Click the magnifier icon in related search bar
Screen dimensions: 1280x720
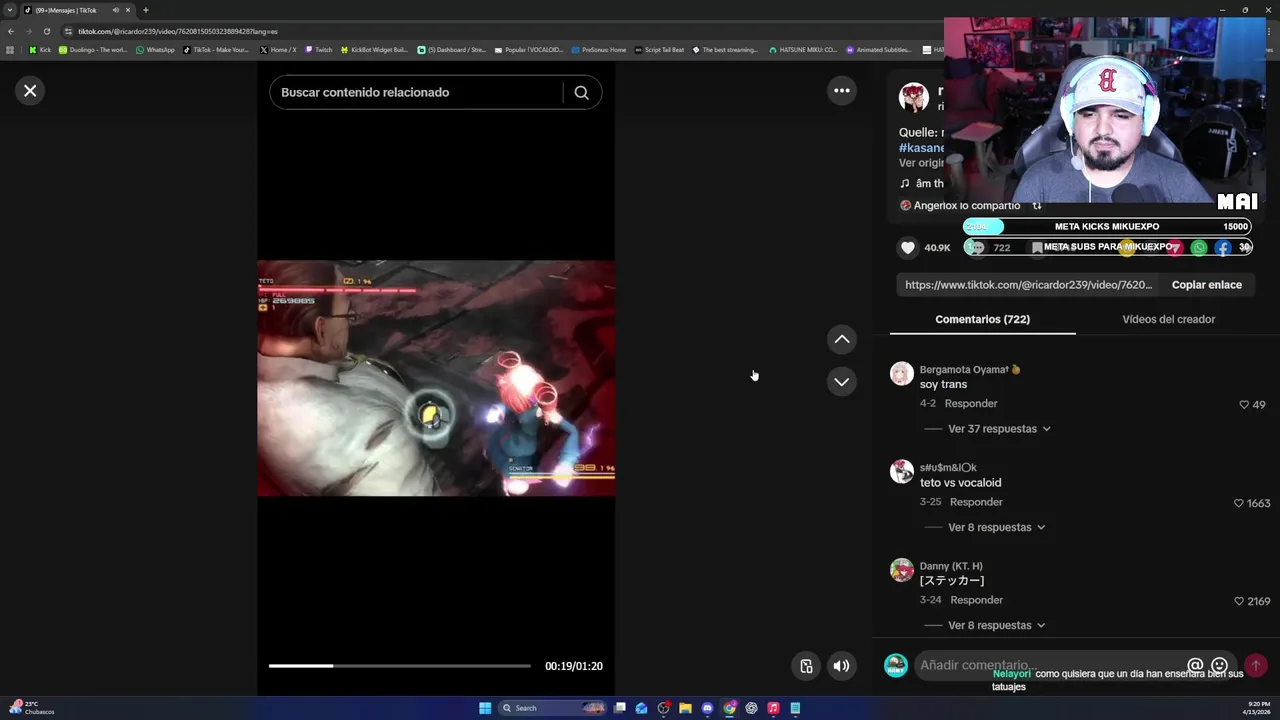[581, 92]
